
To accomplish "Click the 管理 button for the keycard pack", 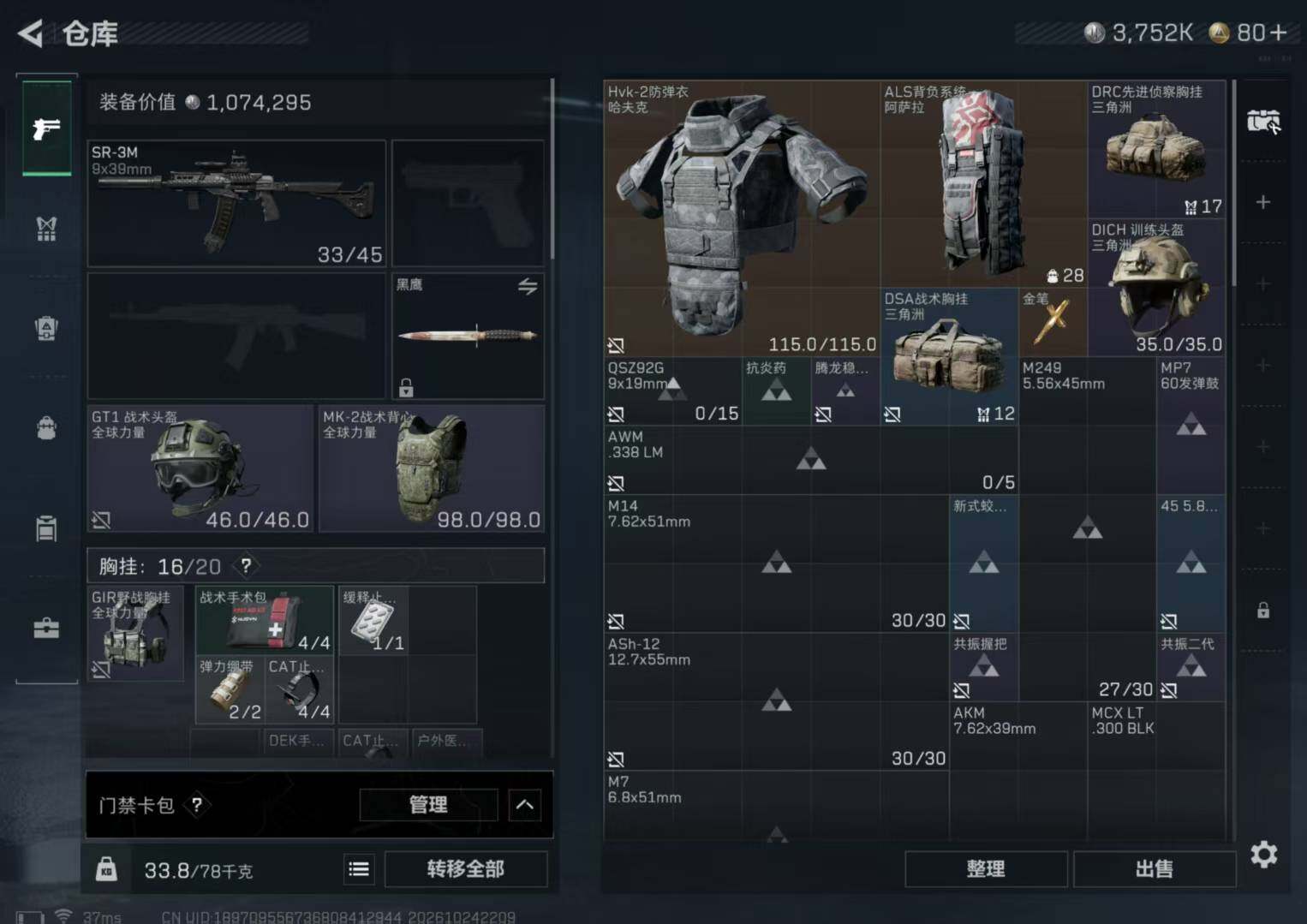I will (x=428, y=805).
